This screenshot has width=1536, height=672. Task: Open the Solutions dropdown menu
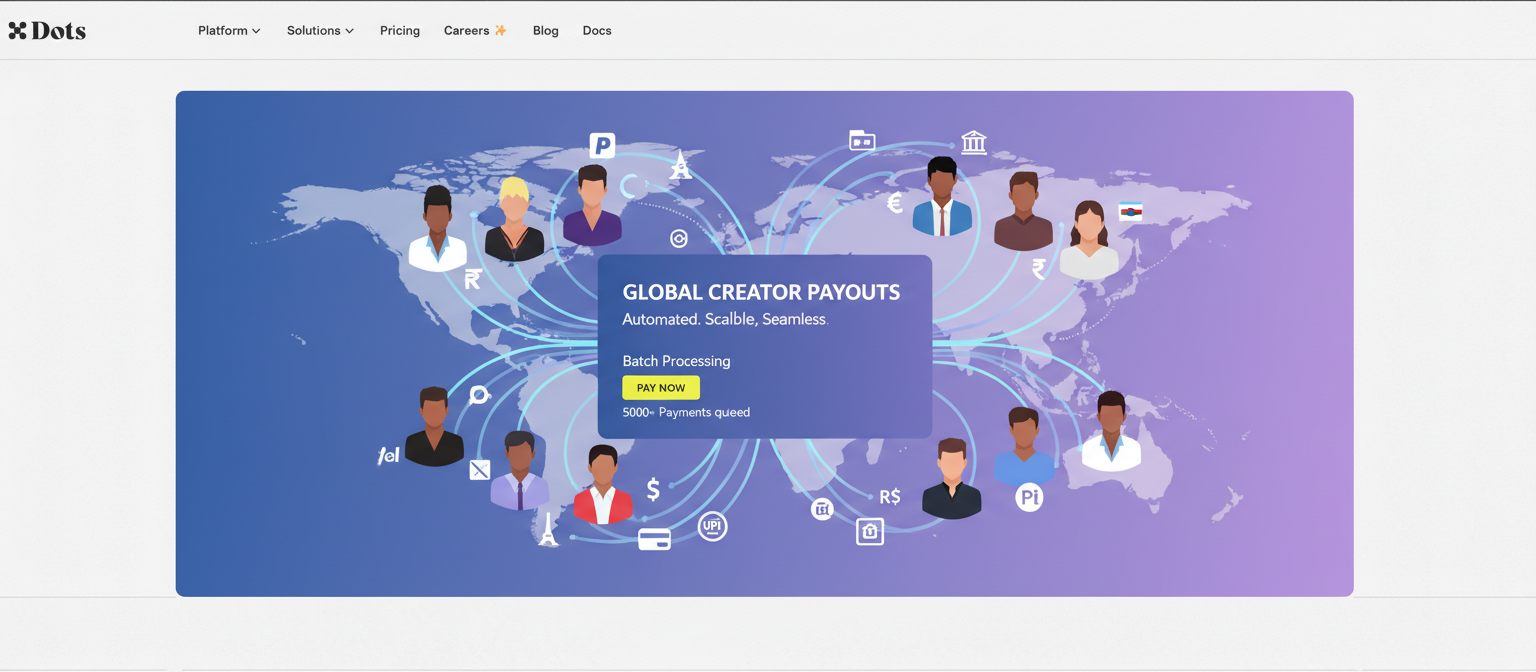click(320, 31)
